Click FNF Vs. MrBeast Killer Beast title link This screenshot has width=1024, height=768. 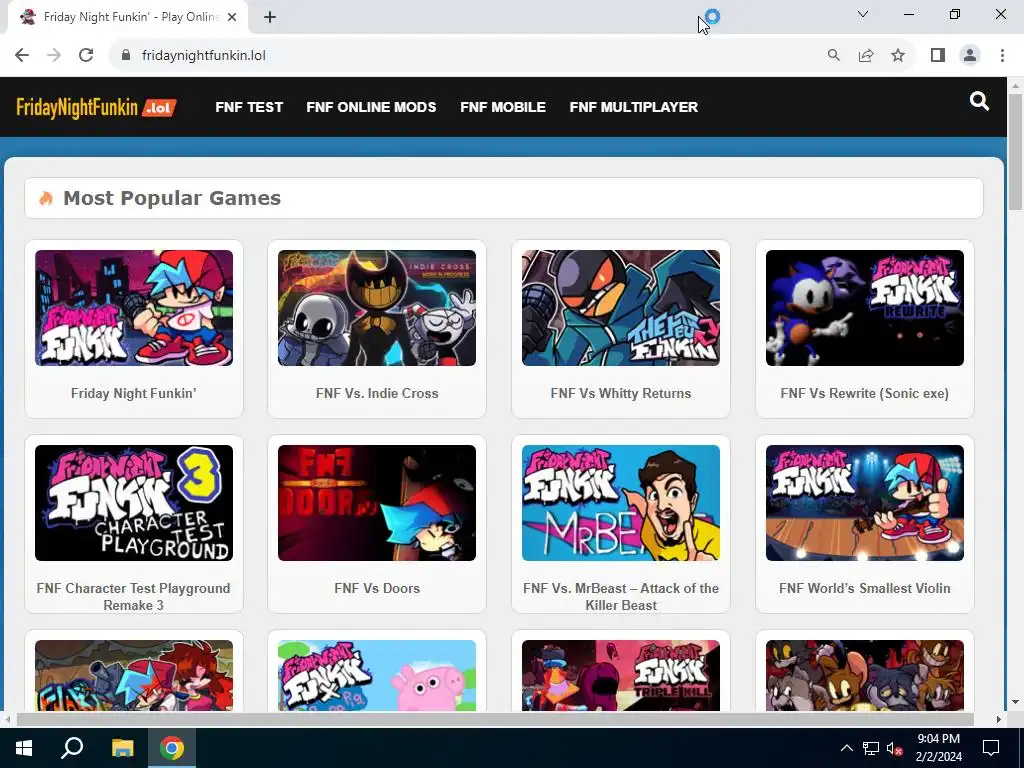pyautogui.click(x=620, y=596)
